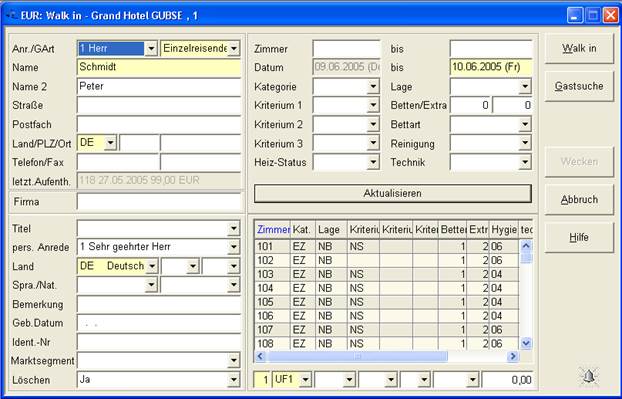Click the departure date field 10.06.2005 (Fr)
The image size is (622, 399).
491,67
